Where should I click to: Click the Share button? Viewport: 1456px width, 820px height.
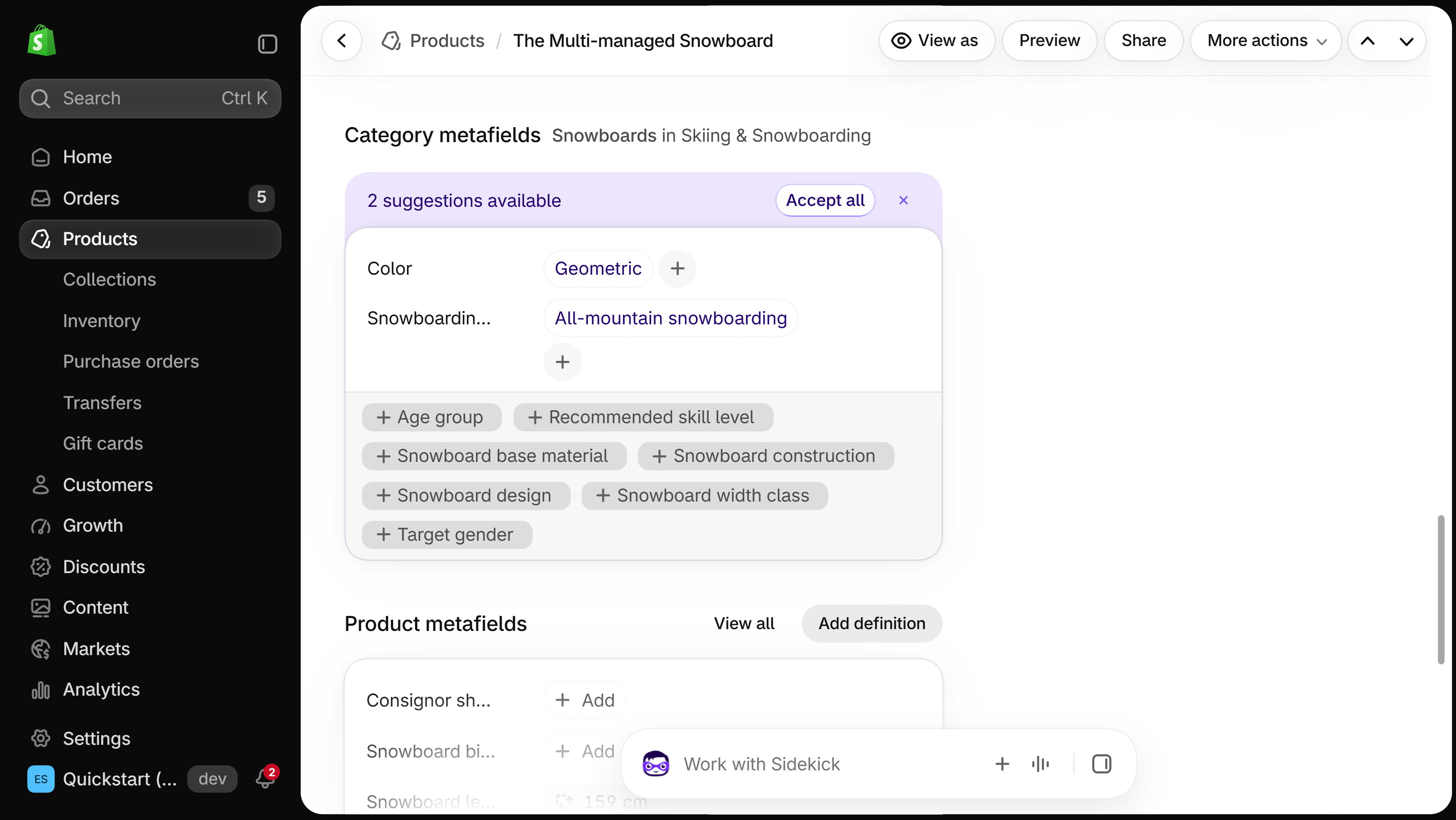point(1143,41)
